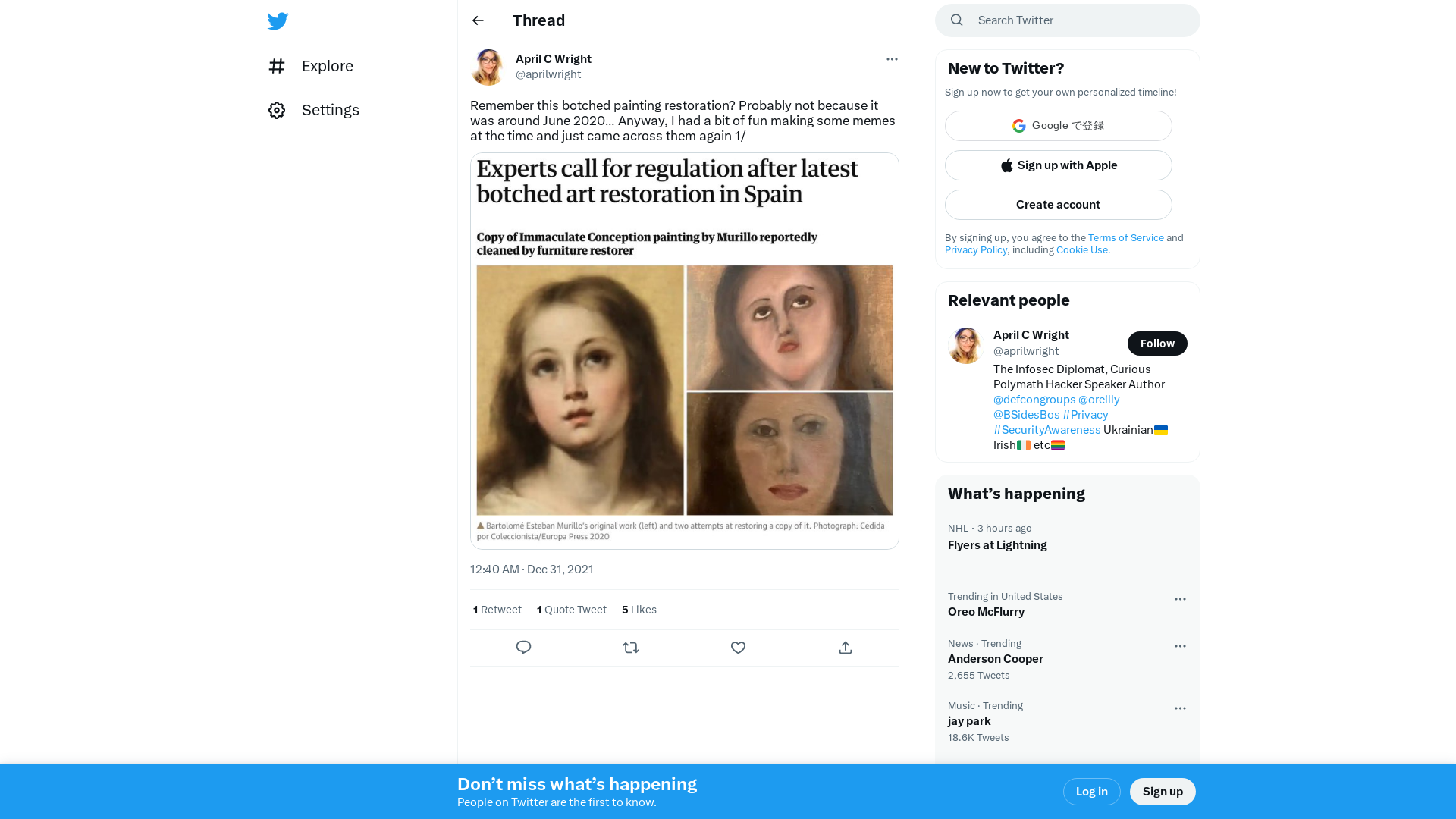Focus the Search Twitter input field
1456x819 pixels.
(1068, 20)
